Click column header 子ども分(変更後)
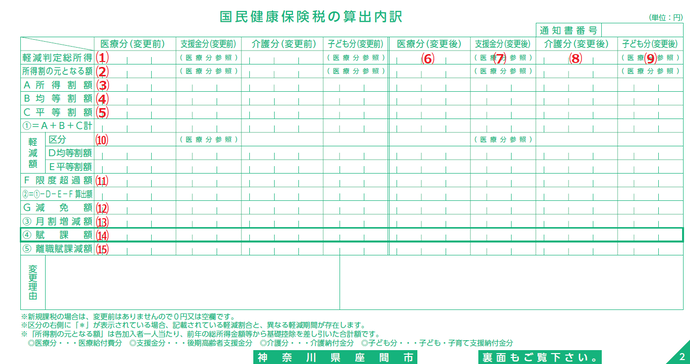690x364 pixels. 650,44
